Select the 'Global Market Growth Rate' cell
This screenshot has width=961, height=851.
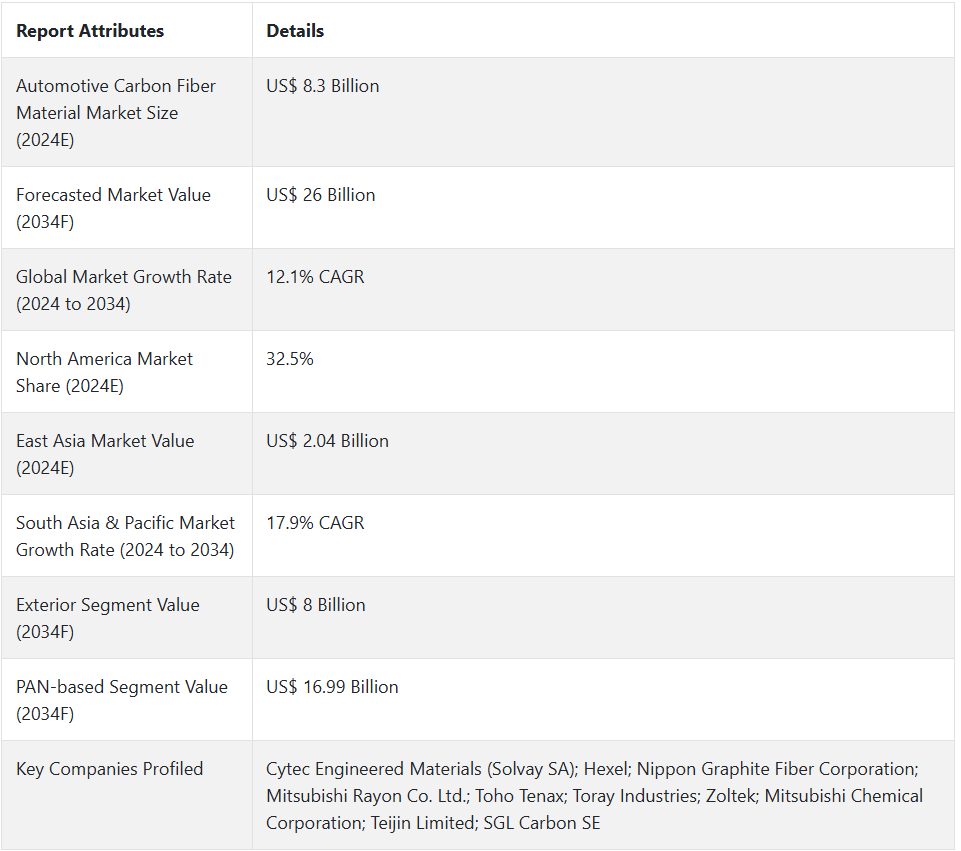pos(124,290)
